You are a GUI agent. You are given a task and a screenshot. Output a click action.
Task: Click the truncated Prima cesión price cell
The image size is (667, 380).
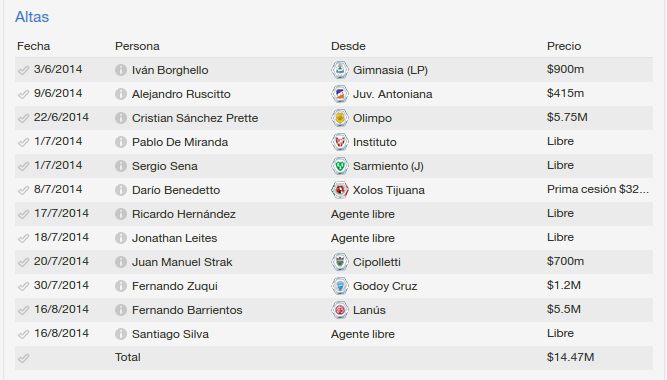[x=598, y=189]
